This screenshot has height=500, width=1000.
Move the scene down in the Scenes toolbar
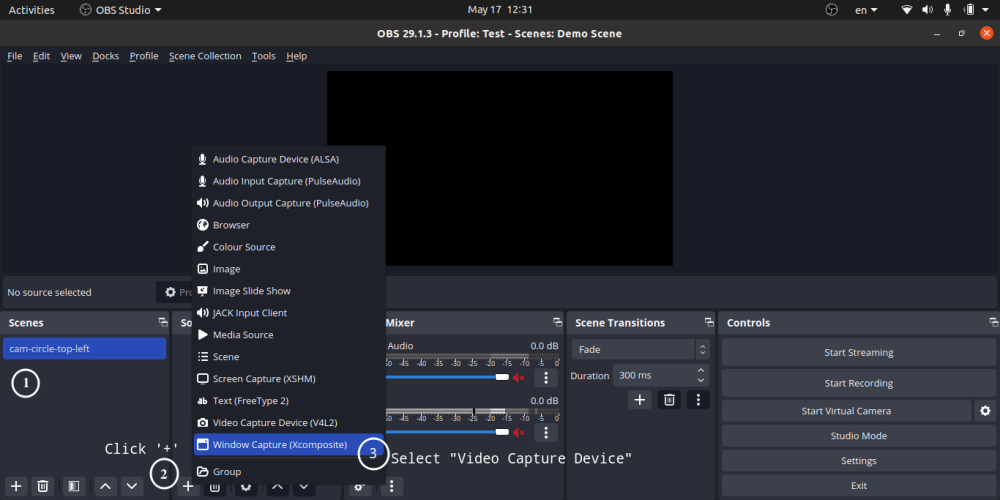click(x=132, y=487)
